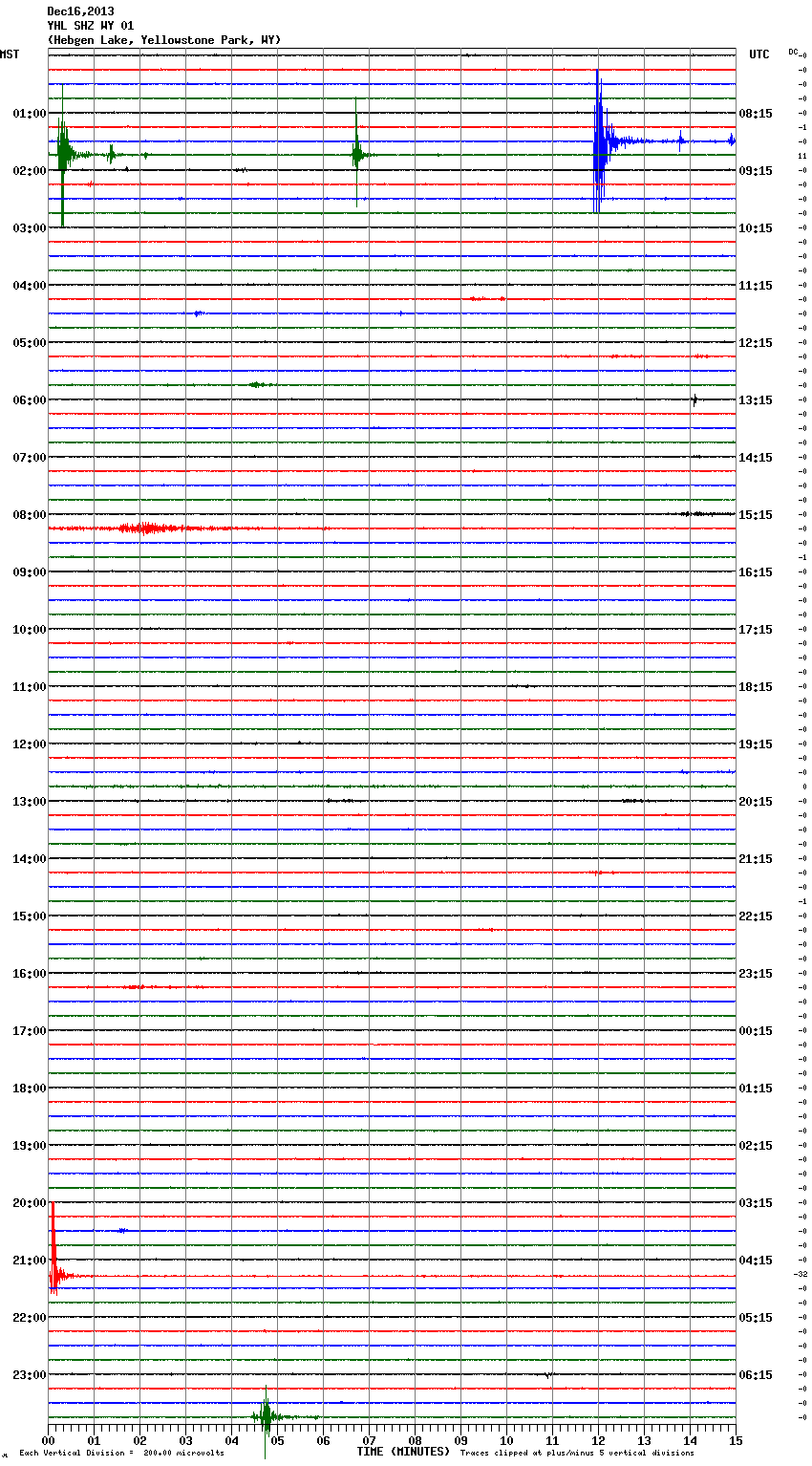Click the UTC label '17:15'
This screenshot has width=812, height=1466.
coord(756,630)
